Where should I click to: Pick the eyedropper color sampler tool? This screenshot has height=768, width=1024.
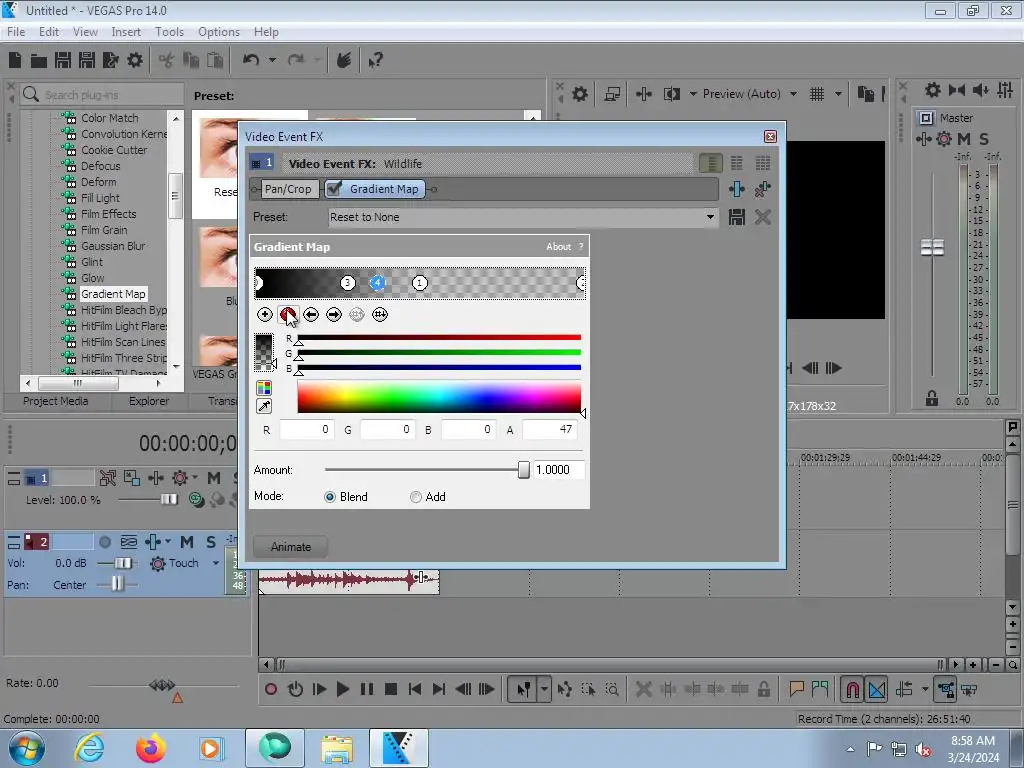click(264, 406)
